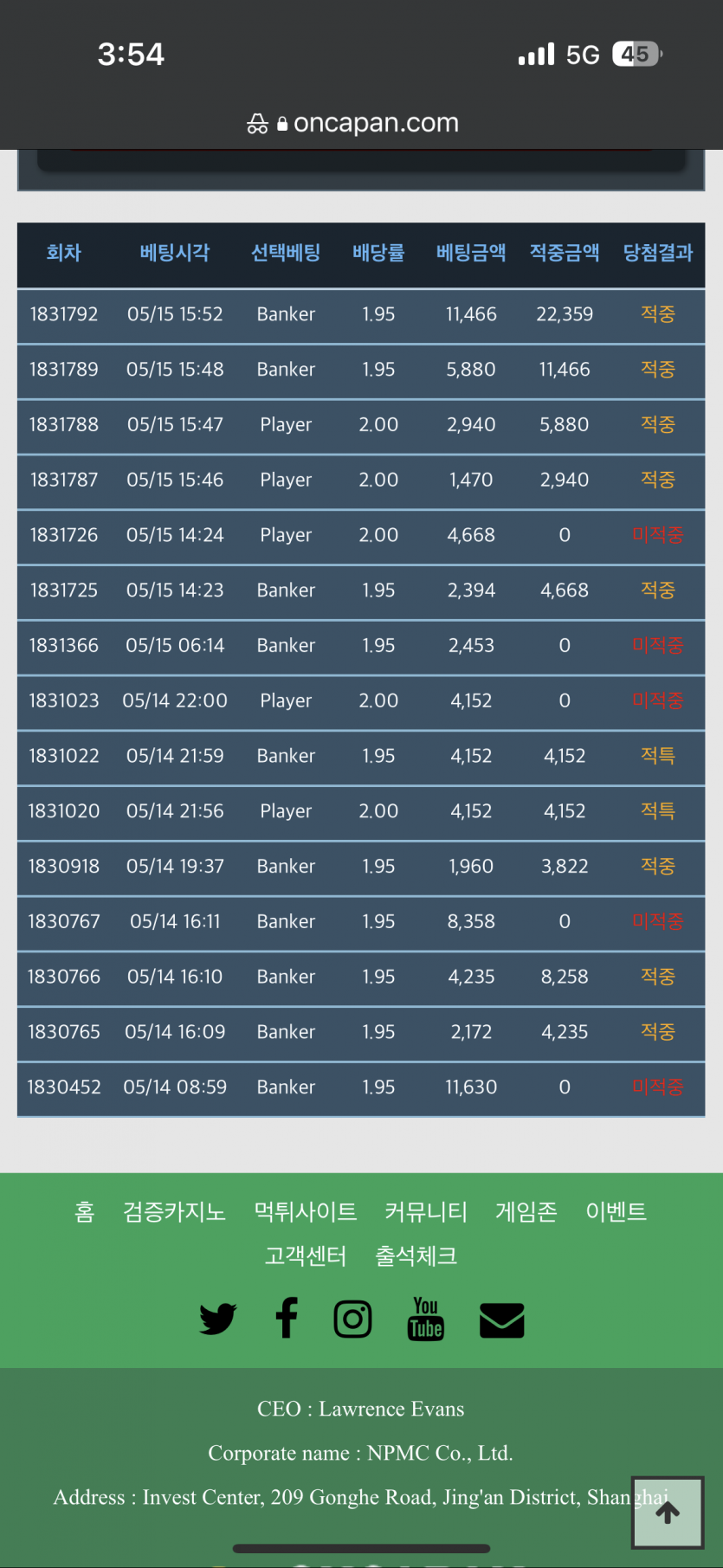Open the 커뮤니티 footer link
This screenshot has height=1568, width=723.
pos(426,1211)
